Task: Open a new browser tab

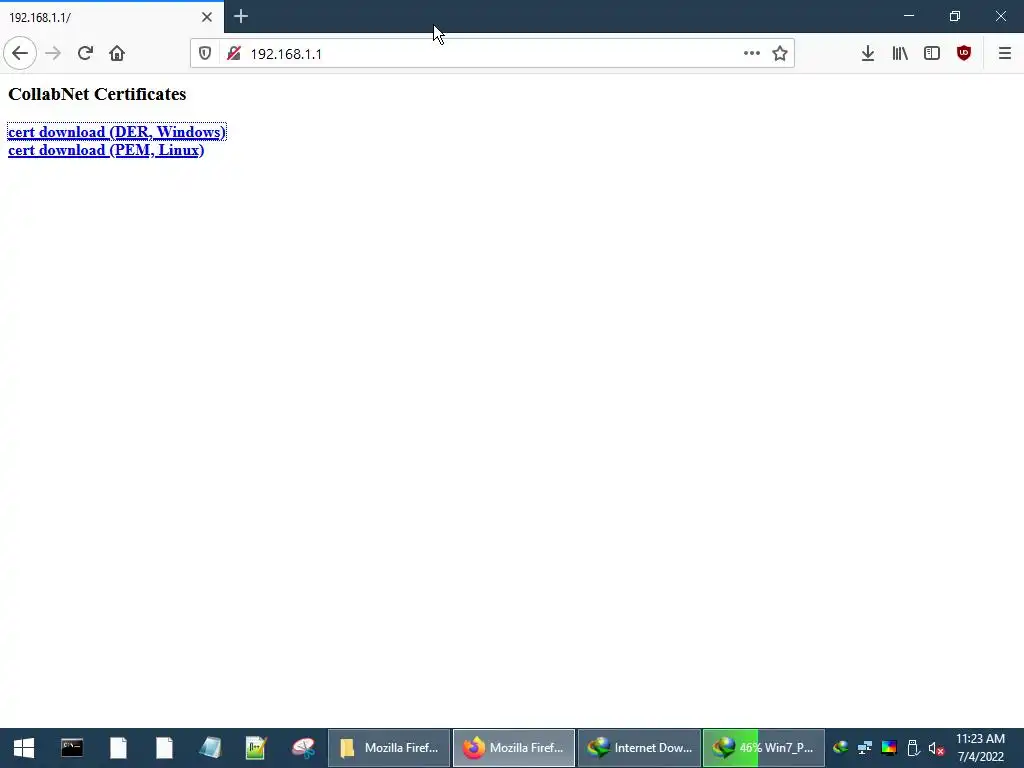Action: coord(240,16)
